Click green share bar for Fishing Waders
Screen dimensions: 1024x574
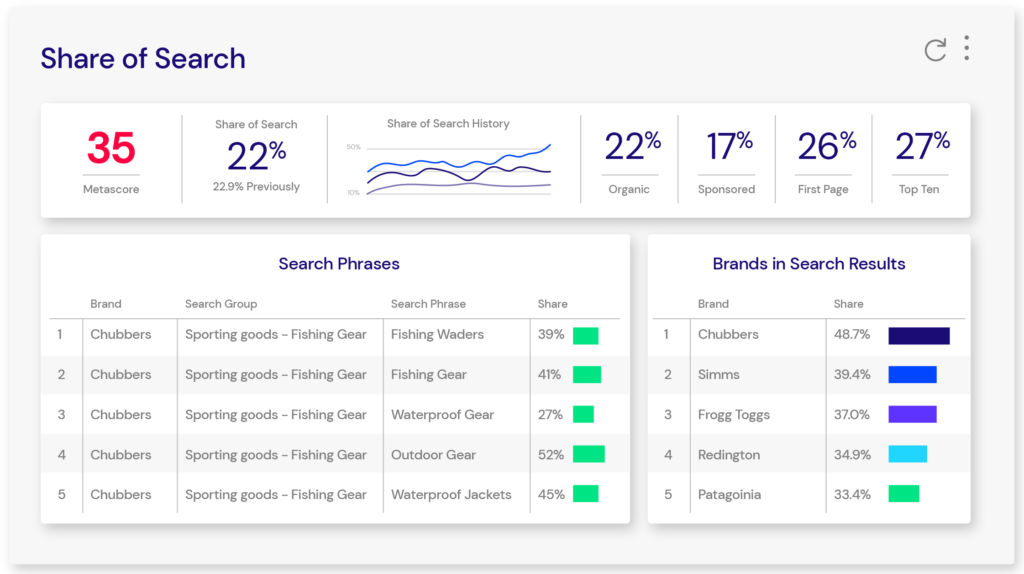pos(586,336)
